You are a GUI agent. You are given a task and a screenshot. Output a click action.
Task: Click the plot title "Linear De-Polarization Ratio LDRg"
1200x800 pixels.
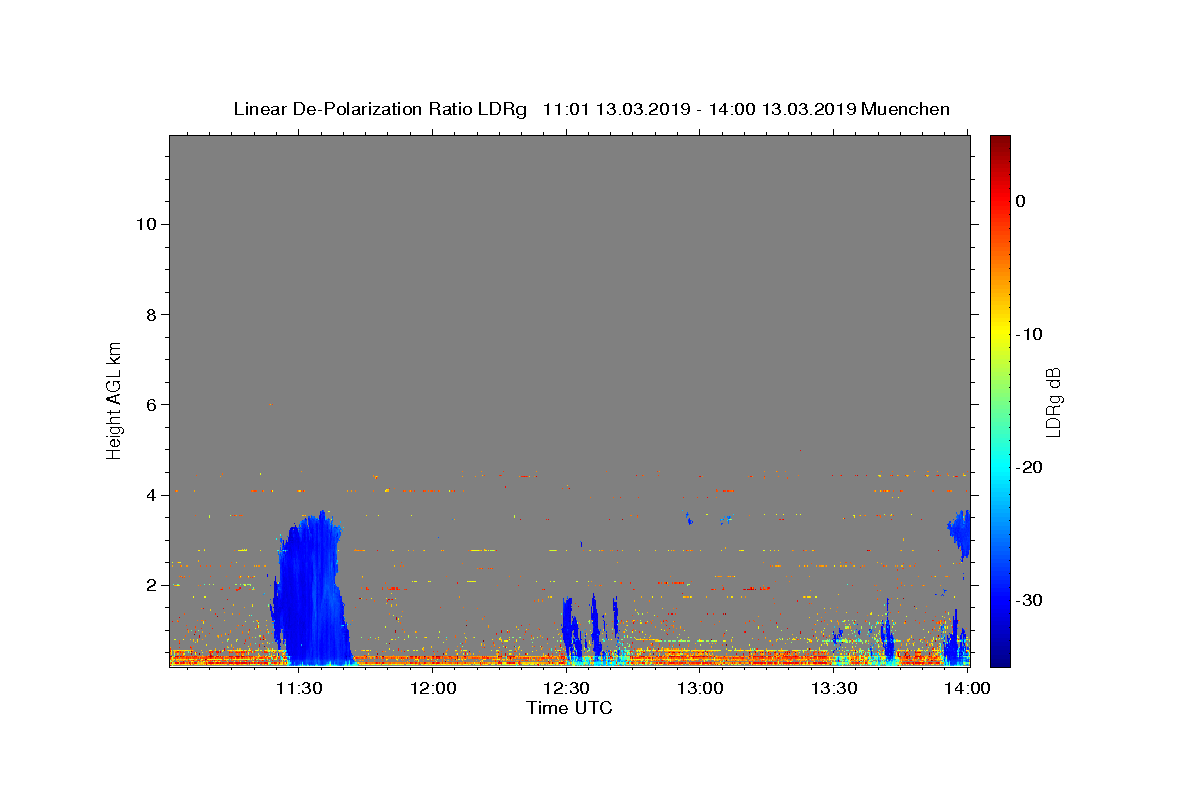[x=380, y=109]
